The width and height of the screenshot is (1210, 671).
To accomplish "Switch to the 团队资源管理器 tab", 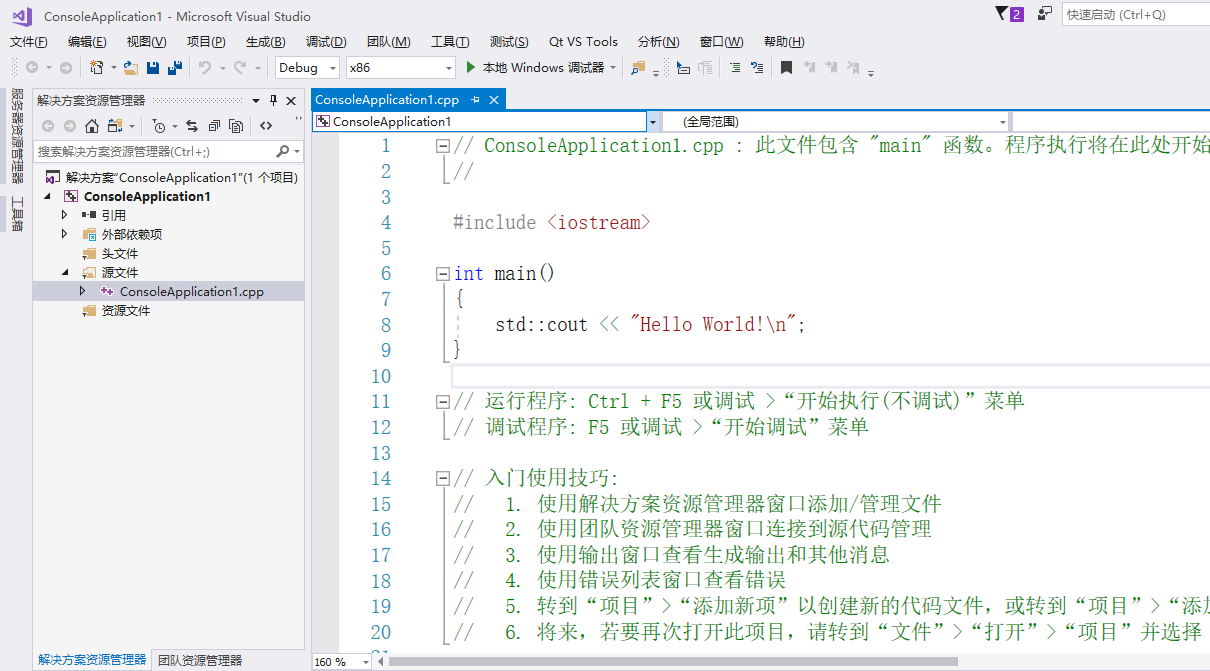I will pos(200,659).
